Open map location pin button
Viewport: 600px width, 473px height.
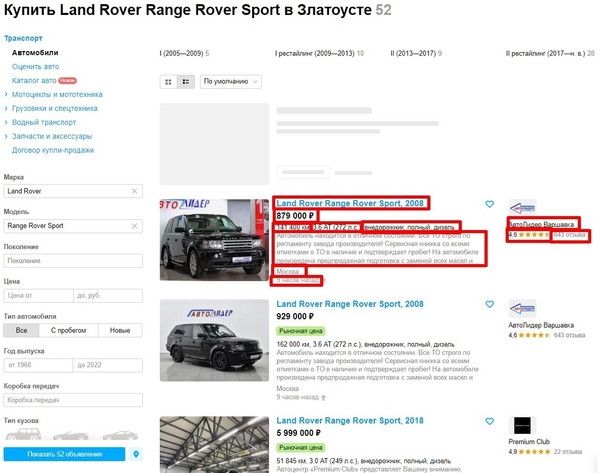coord(136,454)
